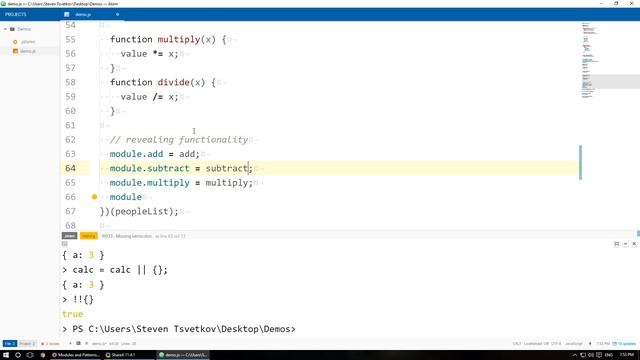Click the ENG language indicator
The width and height of the screenshot is (640, 360).
coord(609,355)
